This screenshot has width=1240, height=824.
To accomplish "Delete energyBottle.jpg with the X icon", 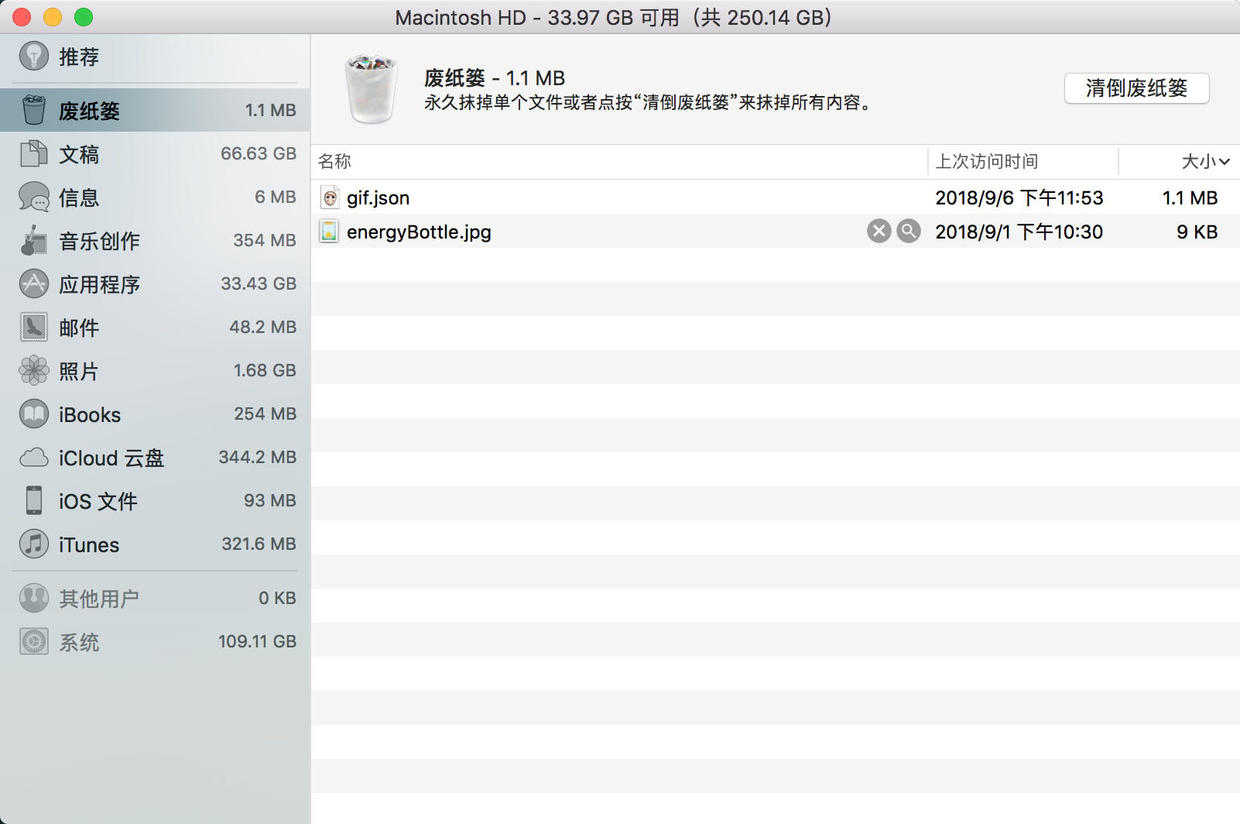I will [879, 232].
